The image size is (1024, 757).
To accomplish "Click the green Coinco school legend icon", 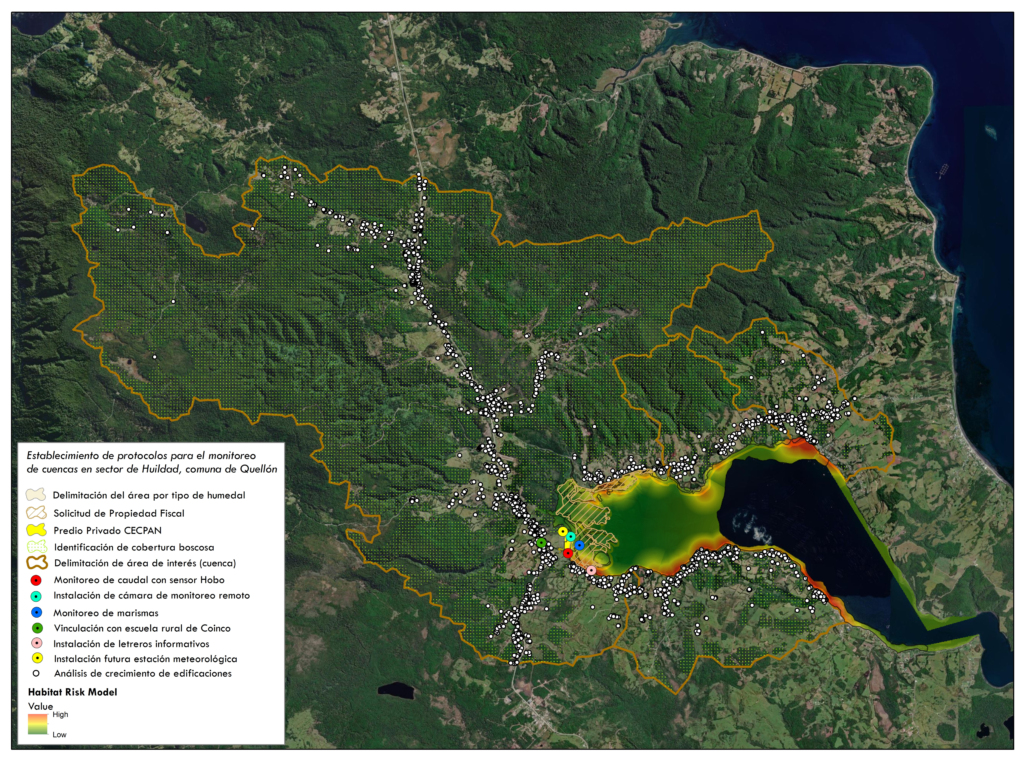I will pos(37,628).
